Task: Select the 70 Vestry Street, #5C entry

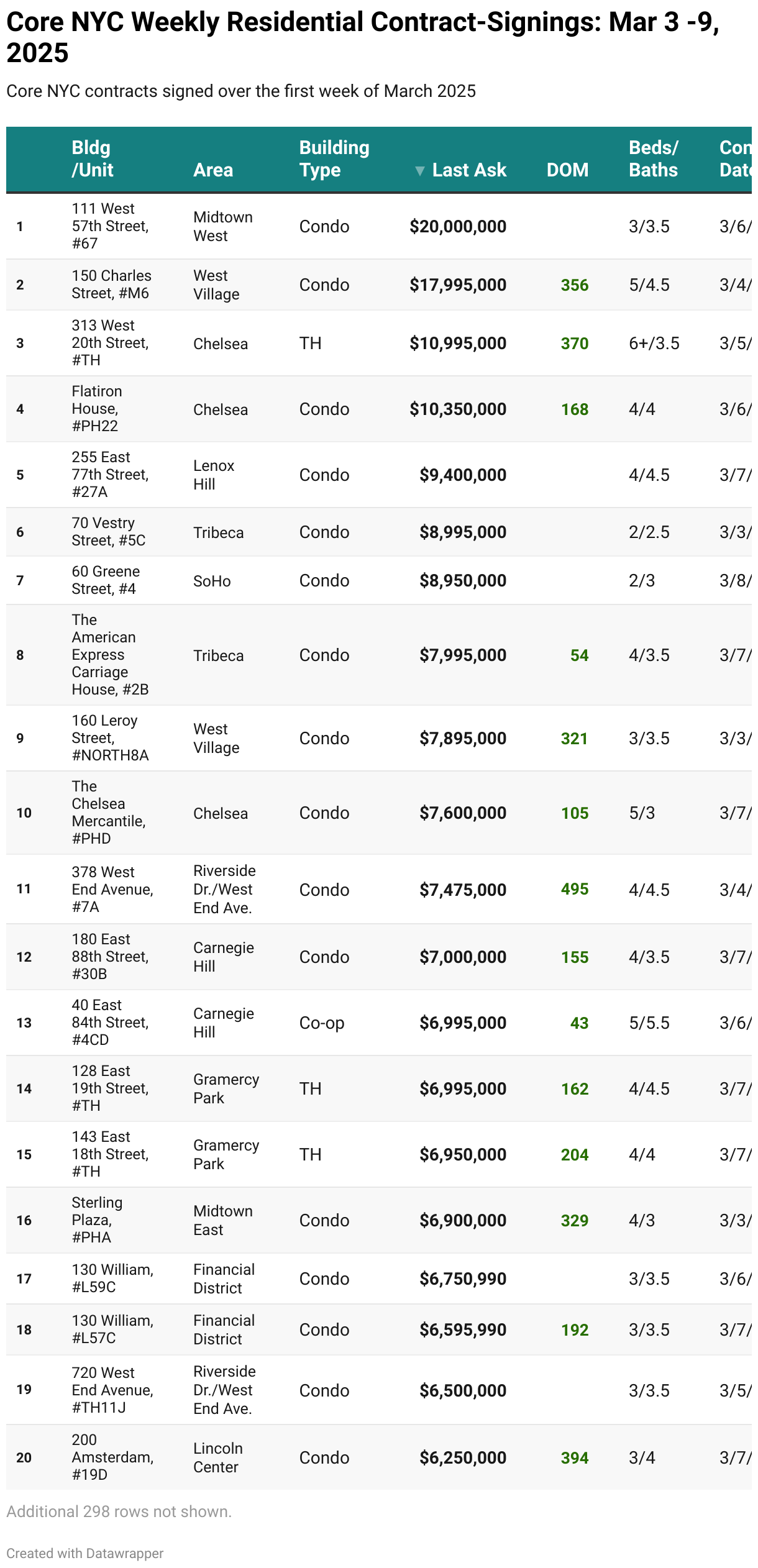Action: (x=109, y=532)
